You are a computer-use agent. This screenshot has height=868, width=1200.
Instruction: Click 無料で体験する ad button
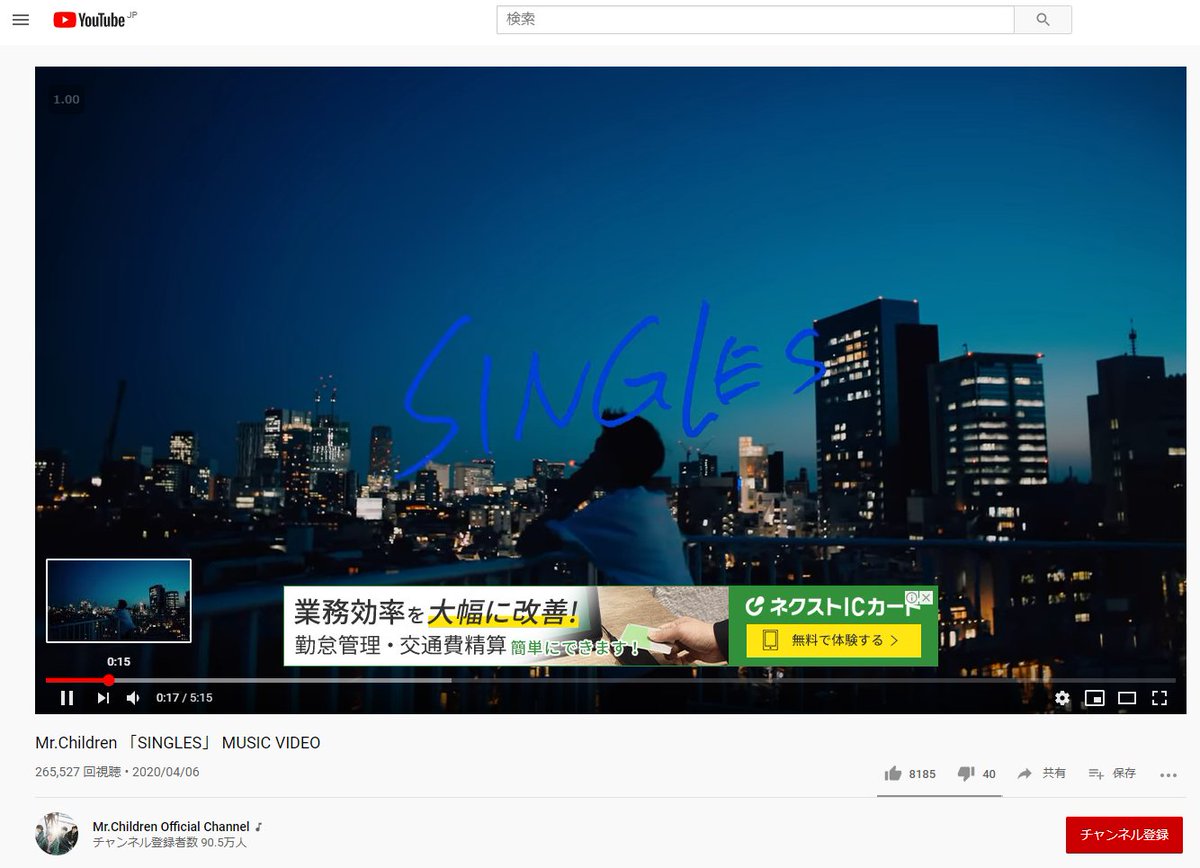[x=833, y=640]
